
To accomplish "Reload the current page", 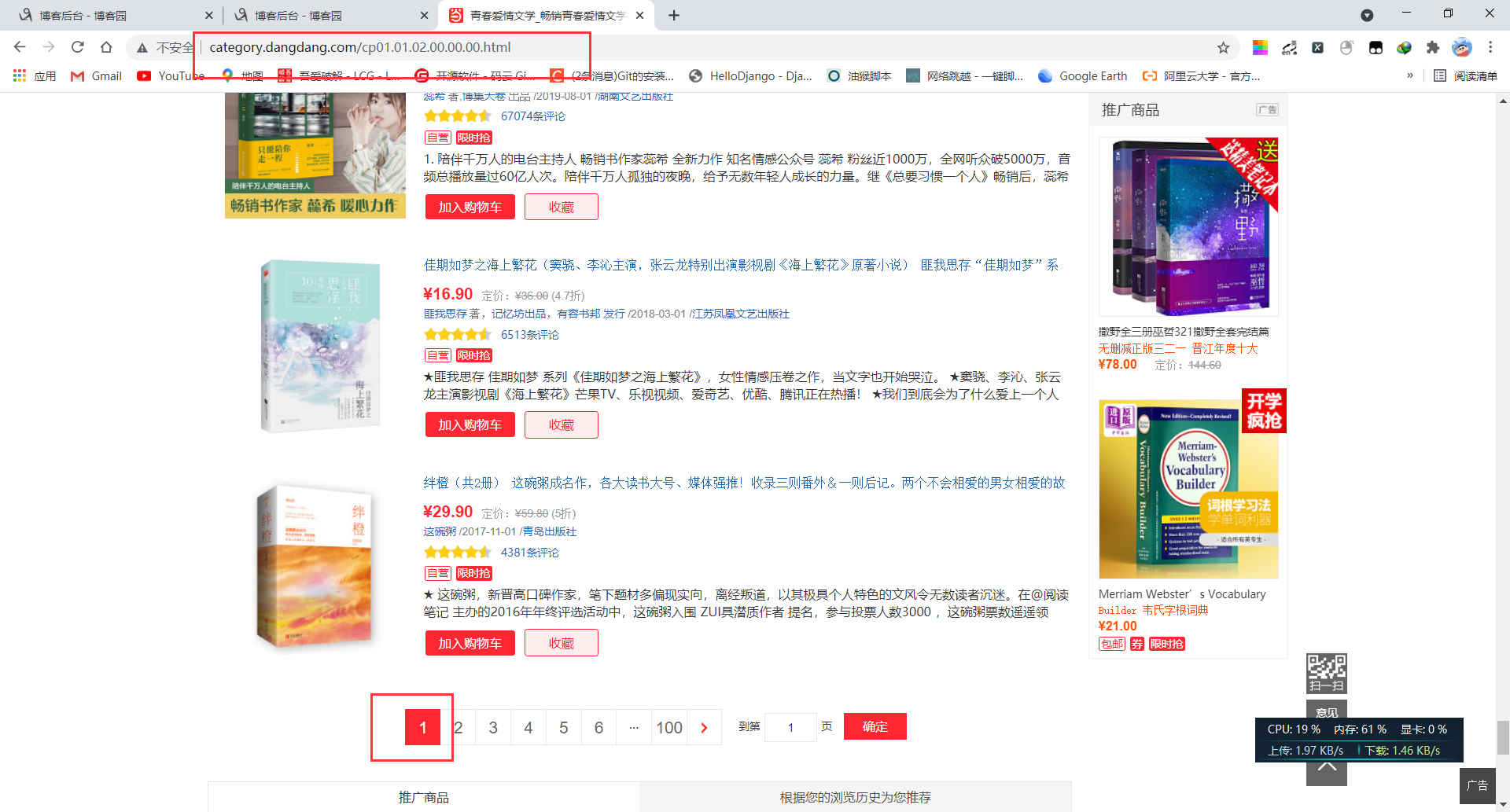I will click(x=77, y=47).
